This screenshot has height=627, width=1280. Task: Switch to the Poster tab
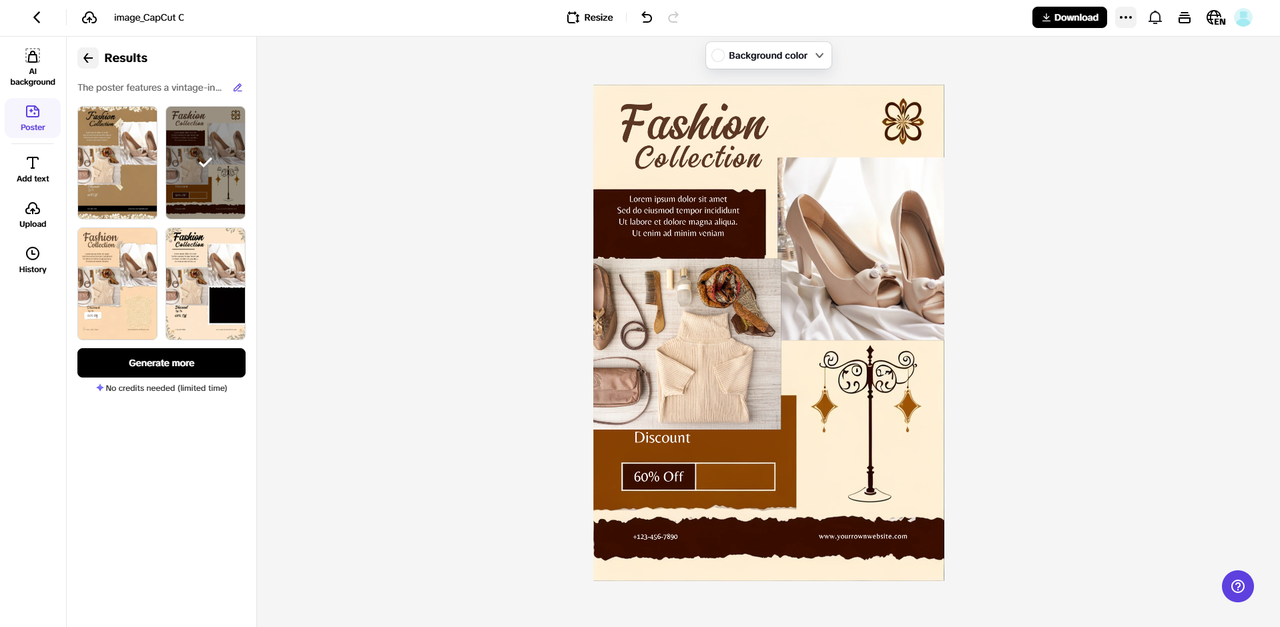tap(32, 117)
